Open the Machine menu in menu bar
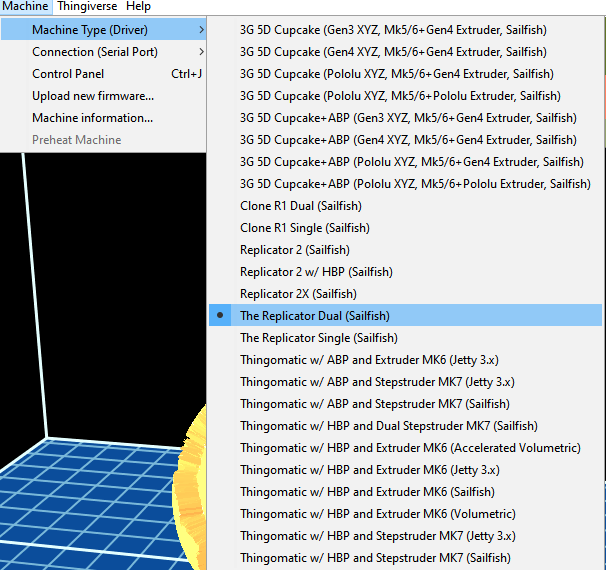This screenshot has width=606, height=570. 25,7
